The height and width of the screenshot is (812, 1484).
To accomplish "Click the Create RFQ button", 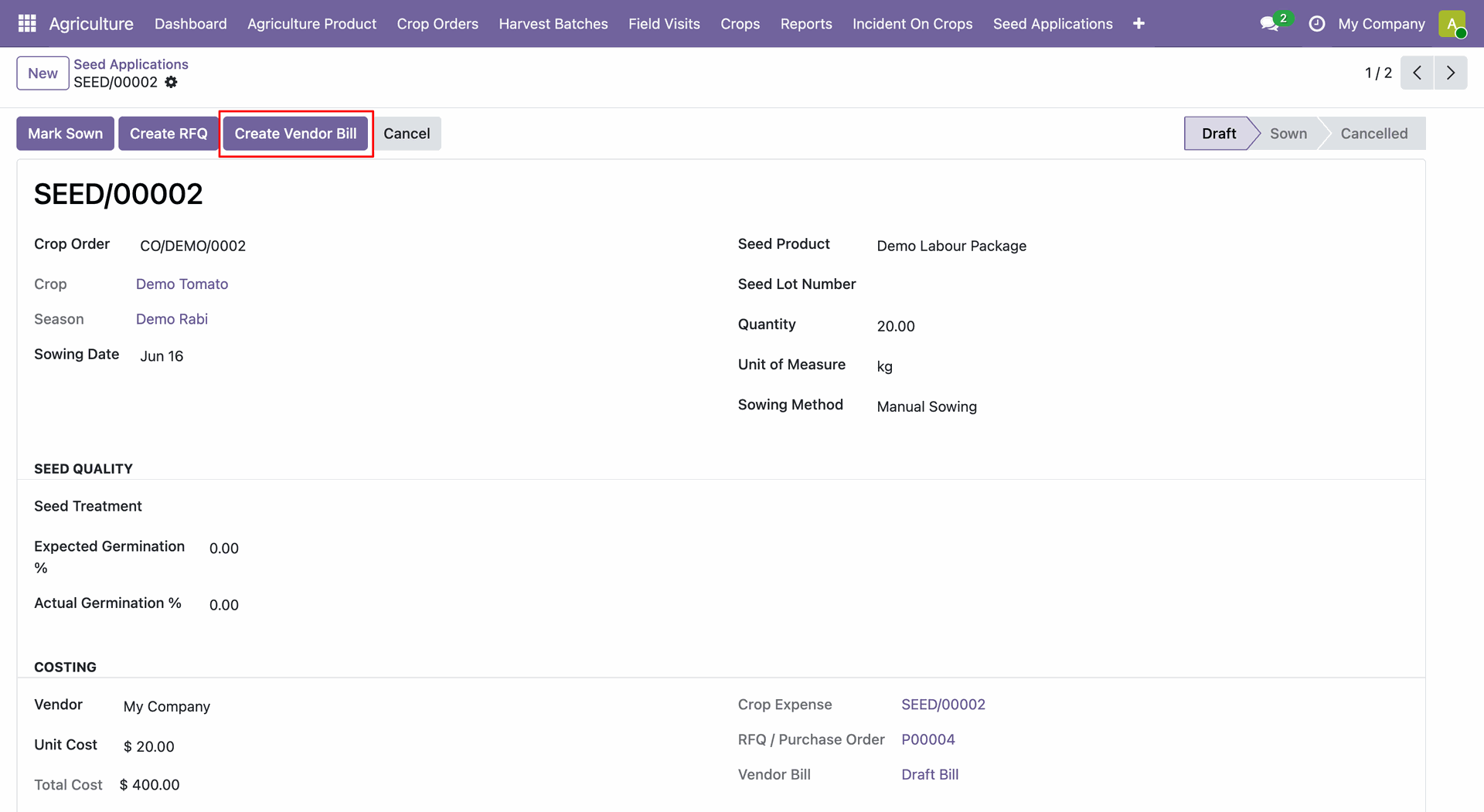I will pos(168,134).
